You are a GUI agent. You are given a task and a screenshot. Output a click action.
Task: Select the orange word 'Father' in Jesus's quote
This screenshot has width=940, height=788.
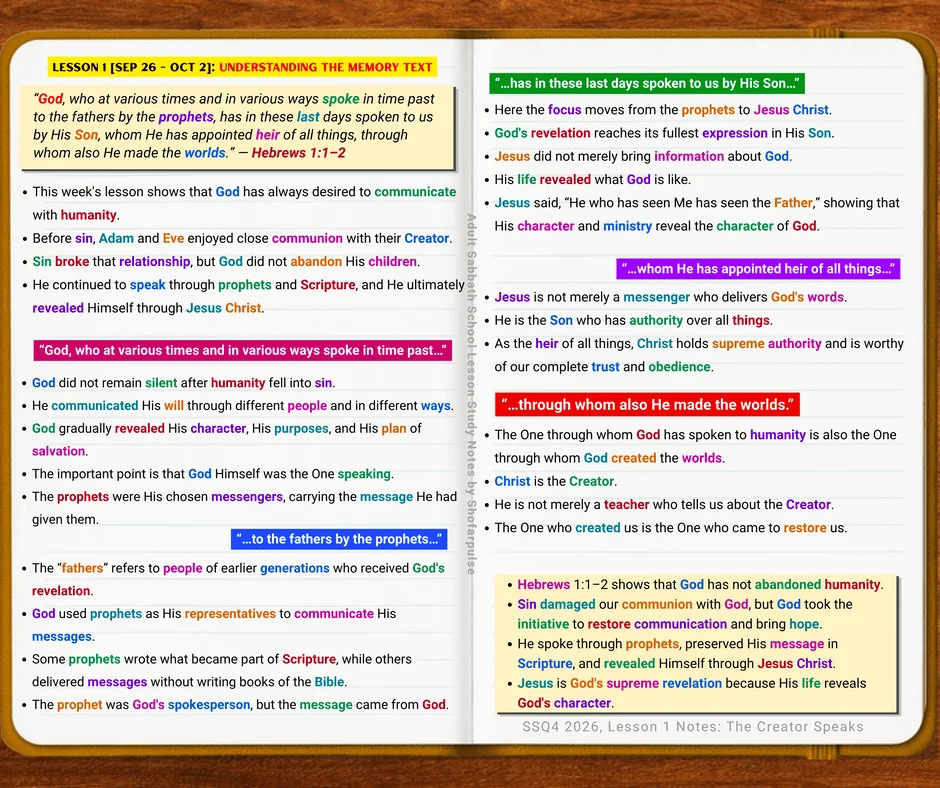coord(793,203)
